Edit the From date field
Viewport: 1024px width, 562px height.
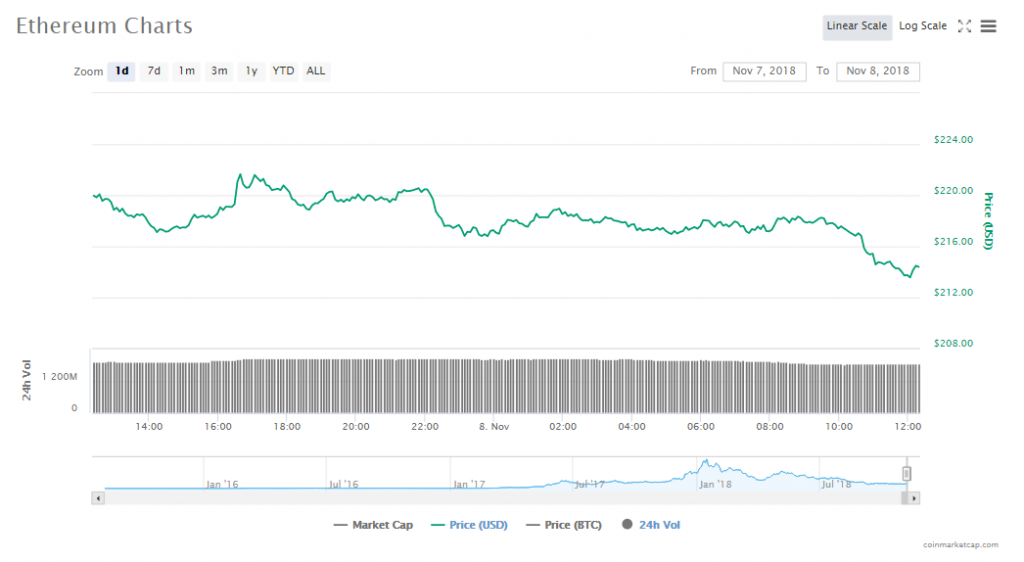click(x=764, y=71)
